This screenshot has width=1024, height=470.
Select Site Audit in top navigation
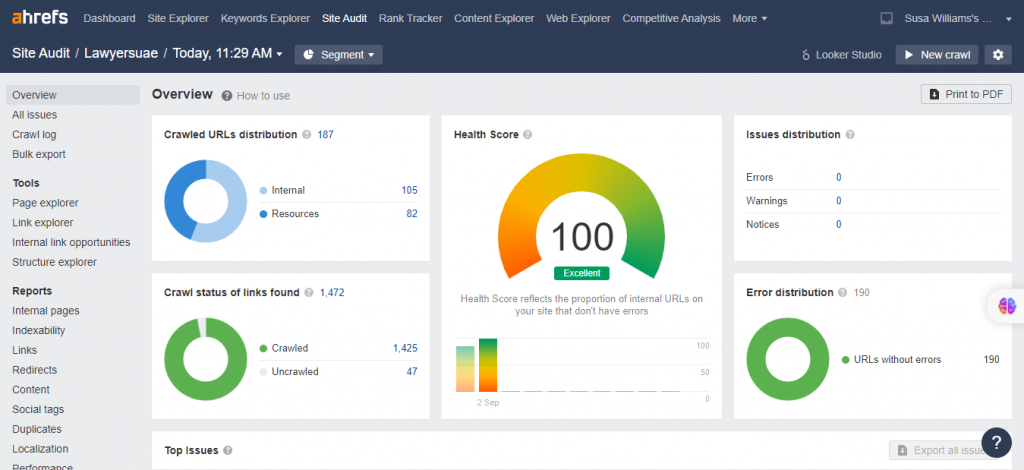[x=344, y=18]
